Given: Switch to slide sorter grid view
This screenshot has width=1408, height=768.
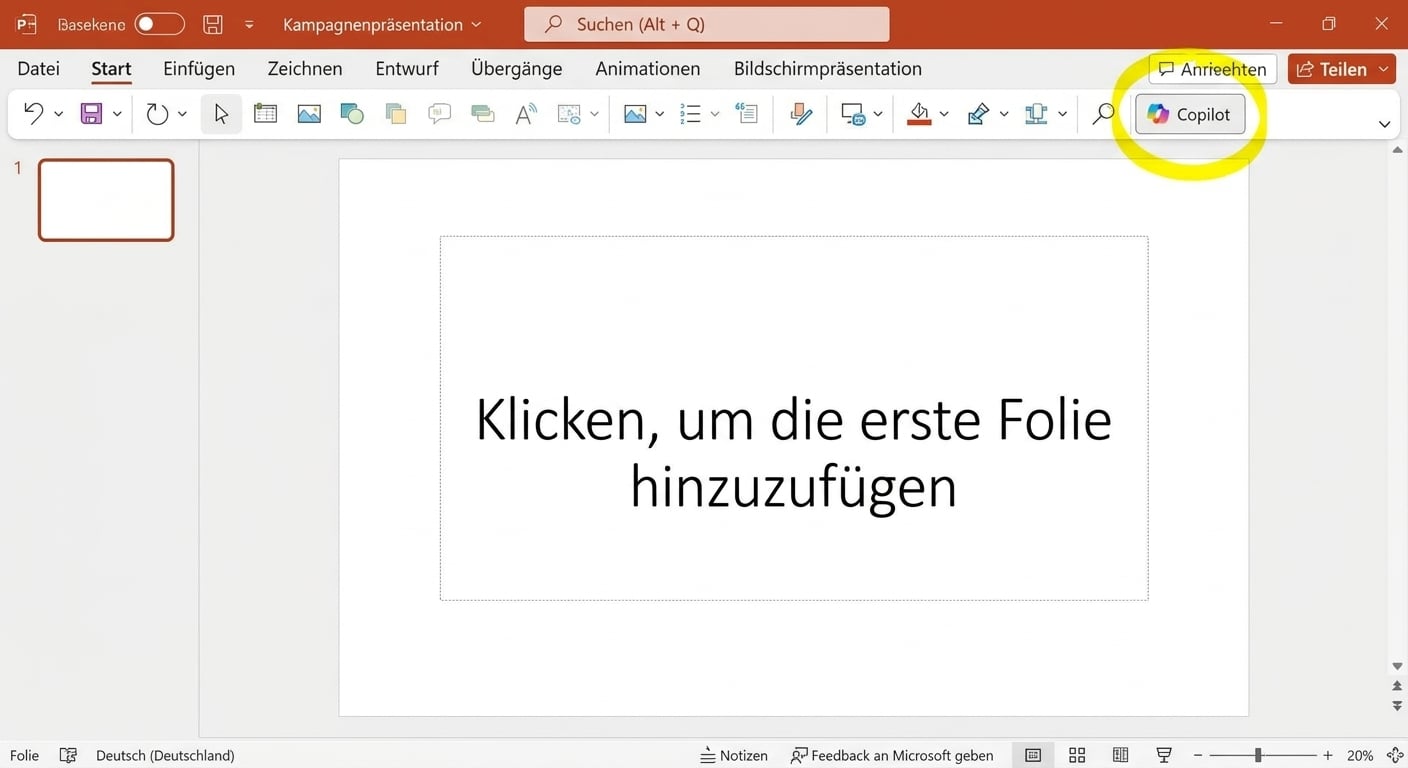Looking at the screenshot, I should pos(1077,755).
